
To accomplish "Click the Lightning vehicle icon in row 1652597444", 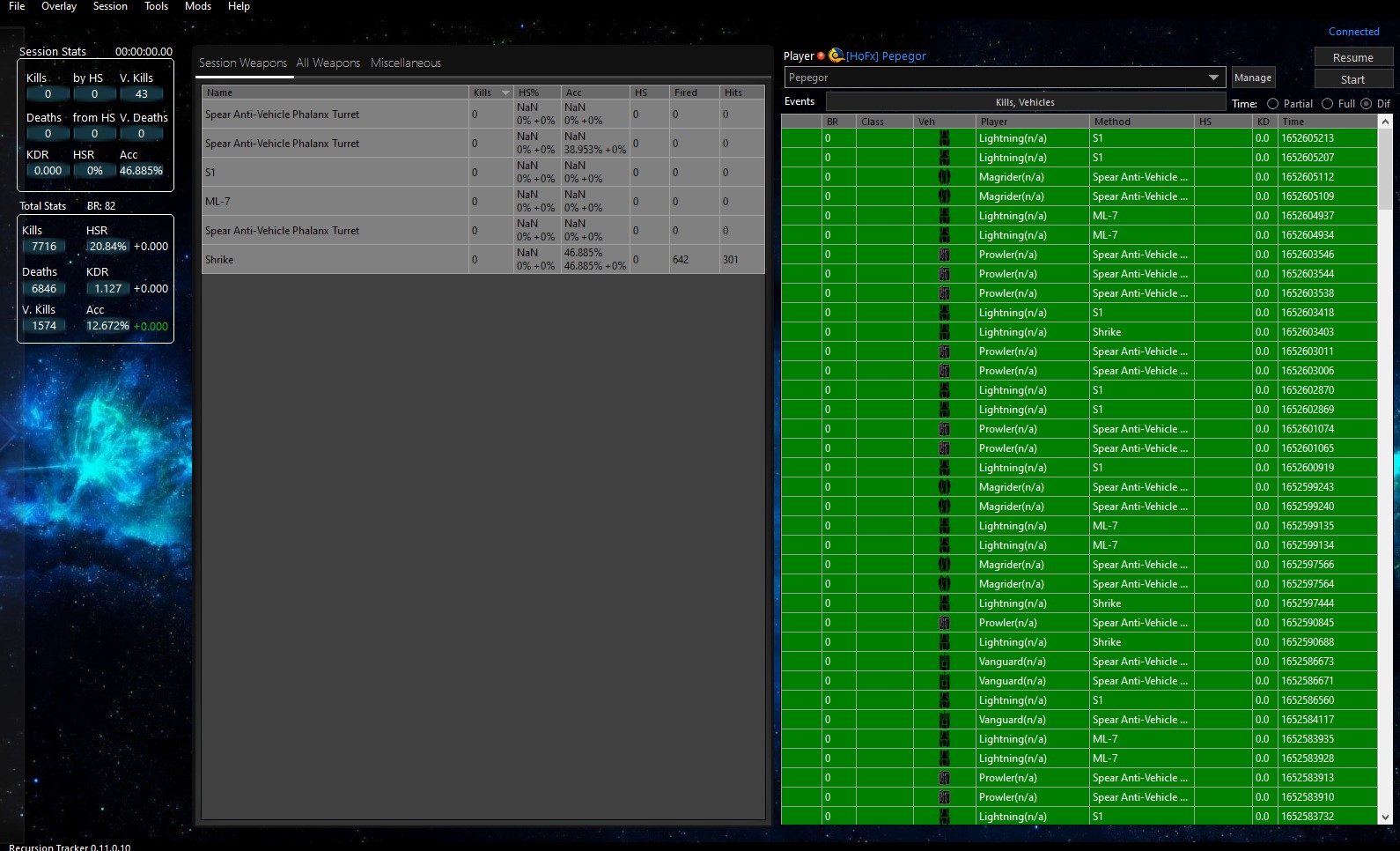I will point(944,603).
